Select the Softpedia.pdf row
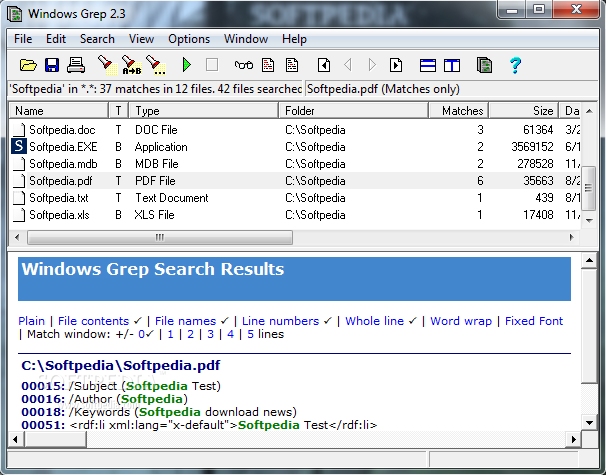 pos(296,181)
